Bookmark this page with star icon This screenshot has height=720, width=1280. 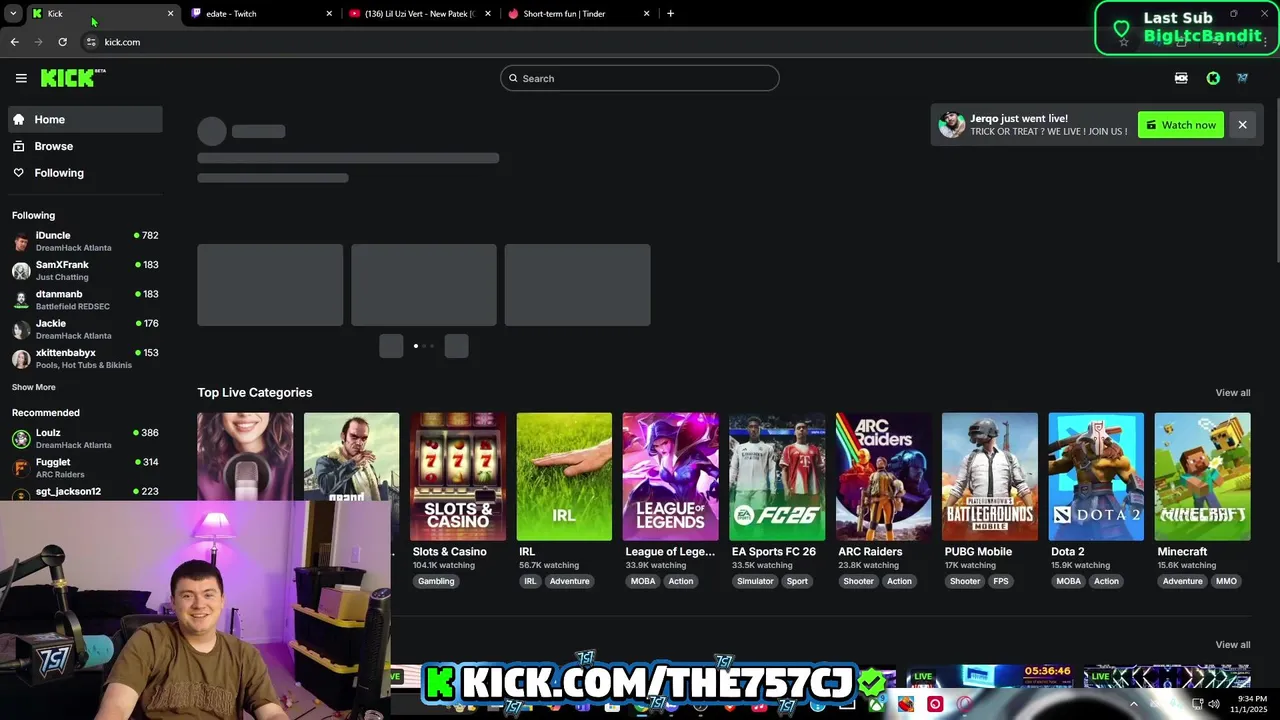coord(1124,42)
